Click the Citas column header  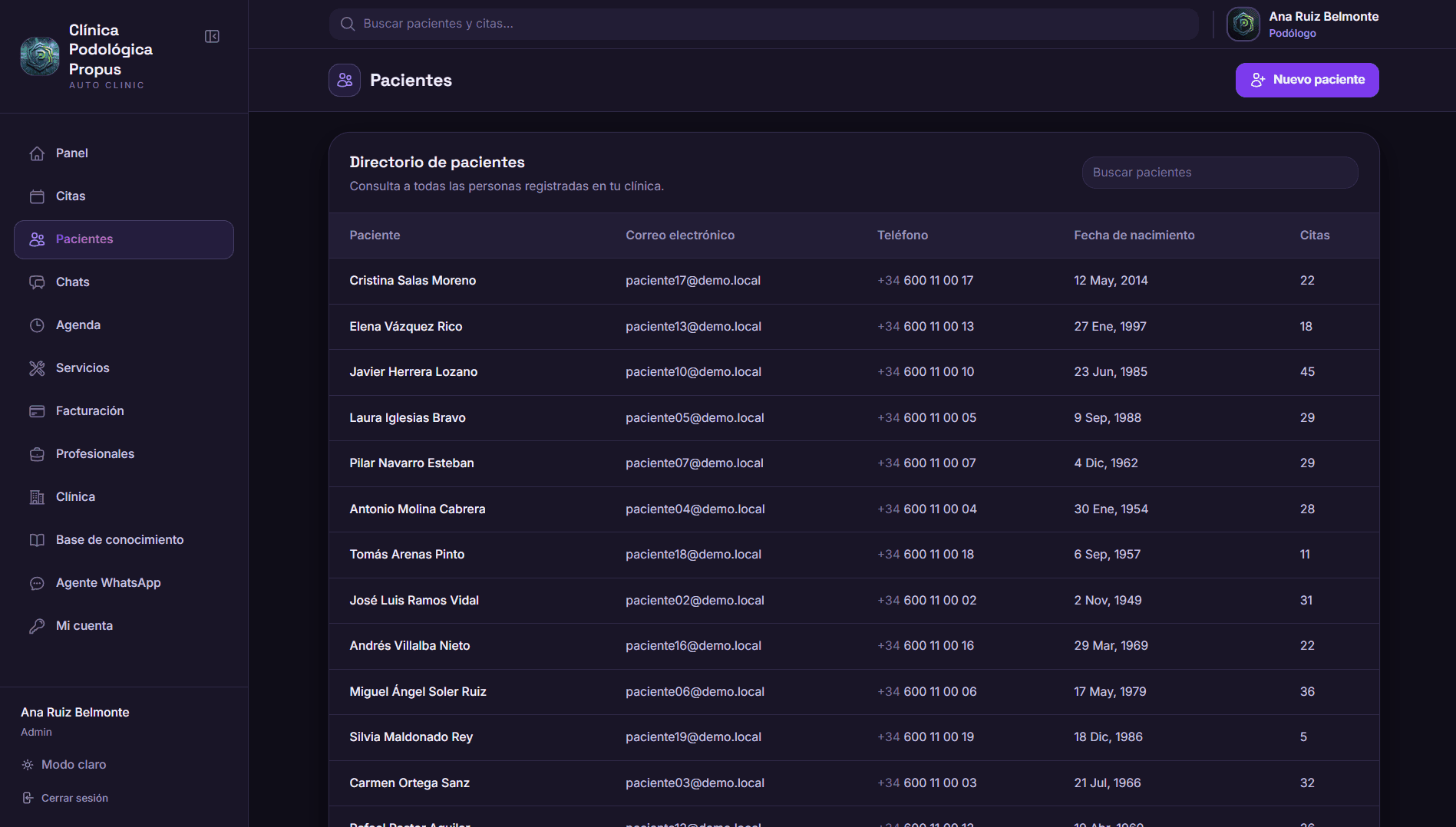(1314, 236)
